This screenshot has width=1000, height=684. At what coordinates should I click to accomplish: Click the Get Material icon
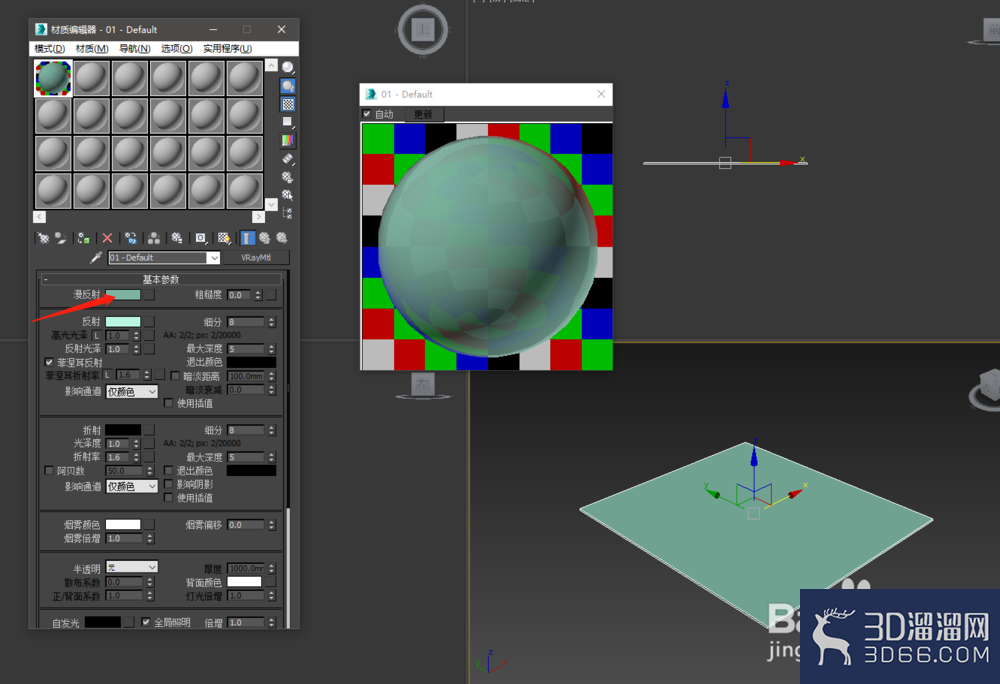[43, 238]
